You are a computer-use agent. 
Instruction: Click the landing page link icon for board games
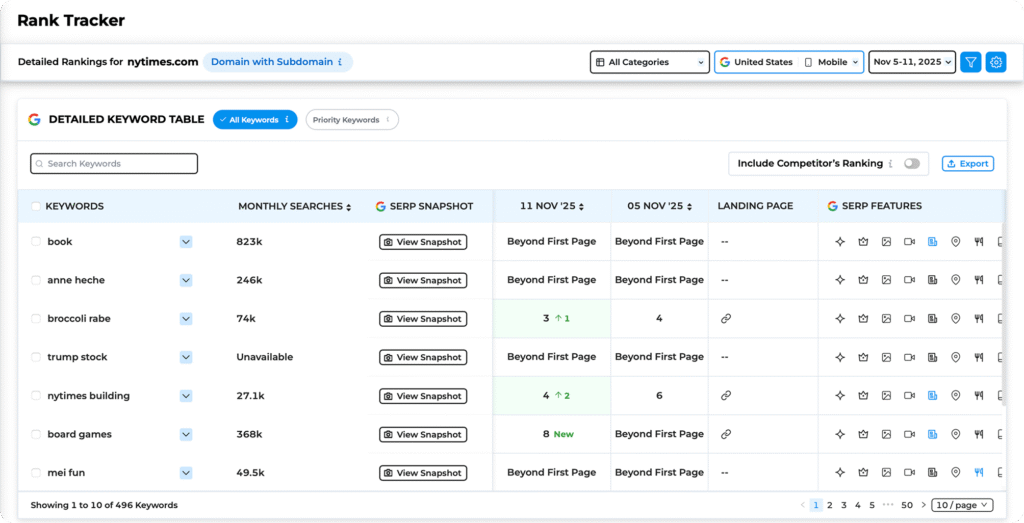point(726,435)
